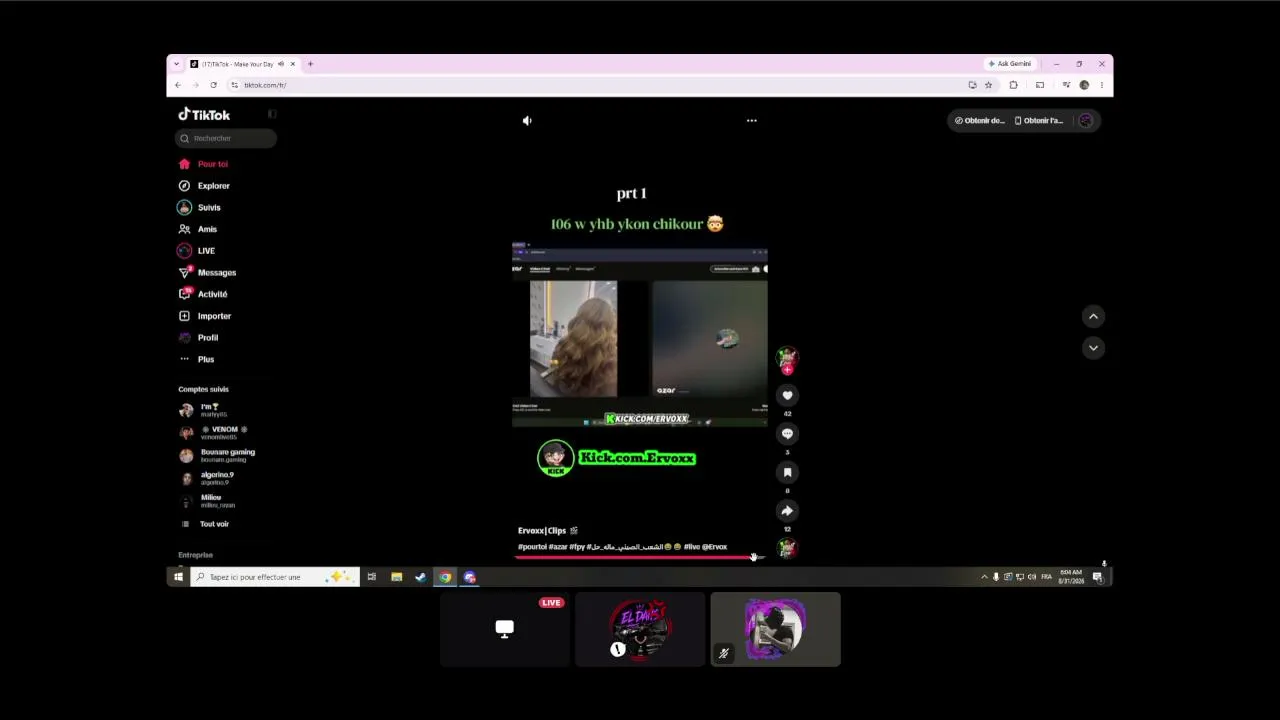The height and width of the screenshot is (720, 1280).
Task: Click the Obtenir l'application button
Action: [1039, 121]
